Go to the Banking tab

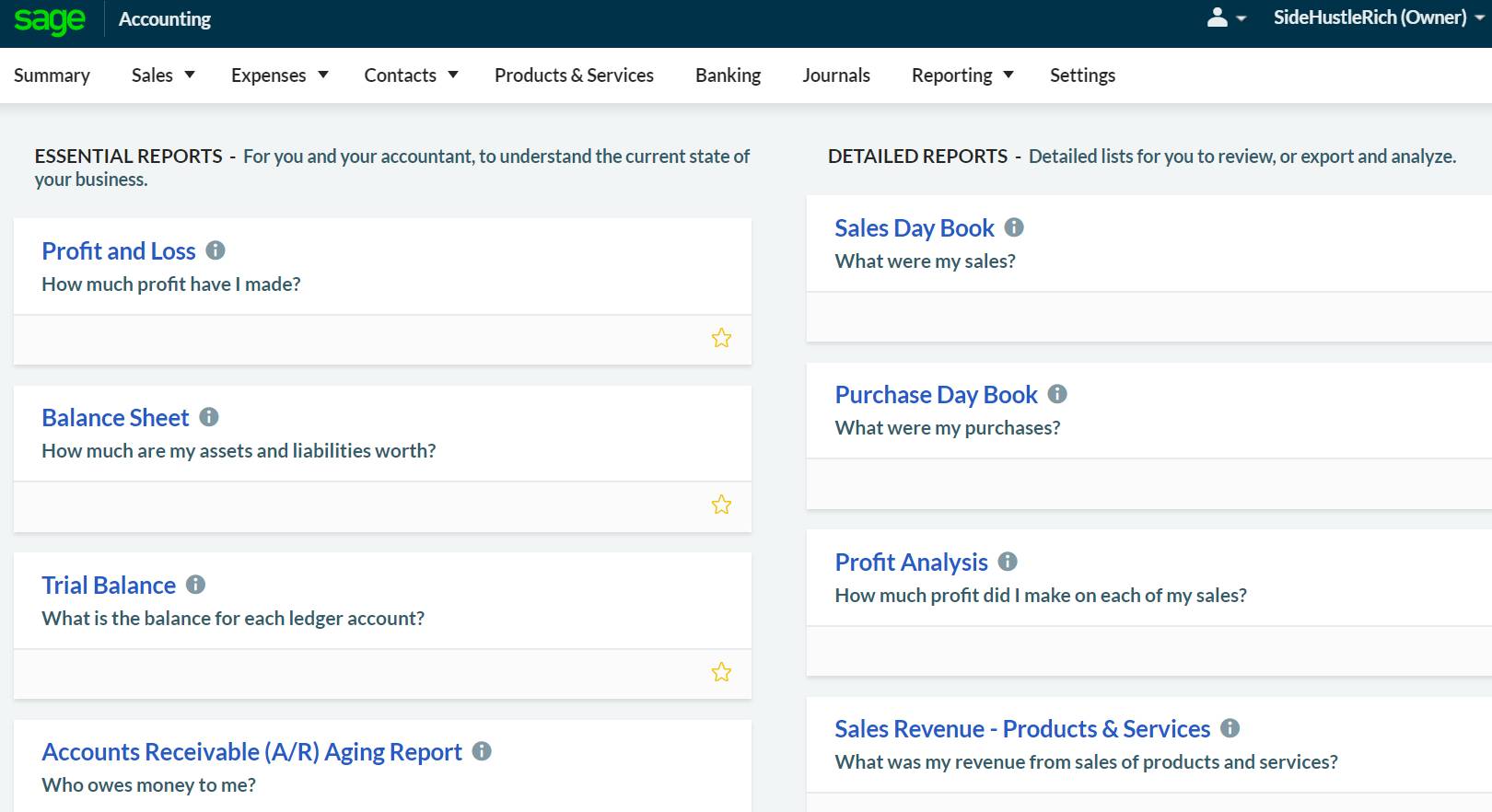[728, 75]
